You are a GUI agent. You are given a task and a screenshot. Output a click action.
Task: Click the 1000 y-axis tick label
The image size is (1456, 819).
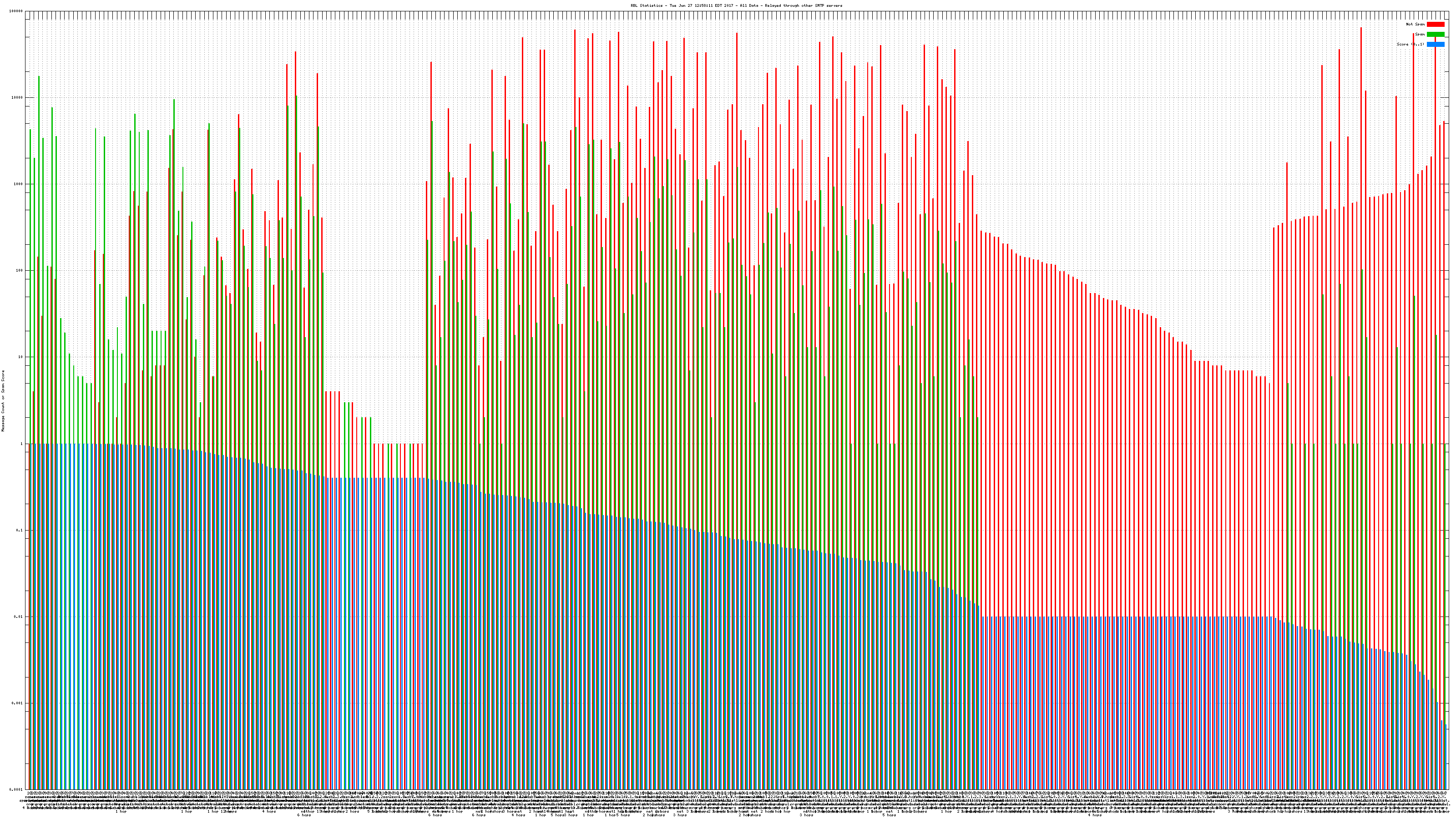tap(19, 184)
